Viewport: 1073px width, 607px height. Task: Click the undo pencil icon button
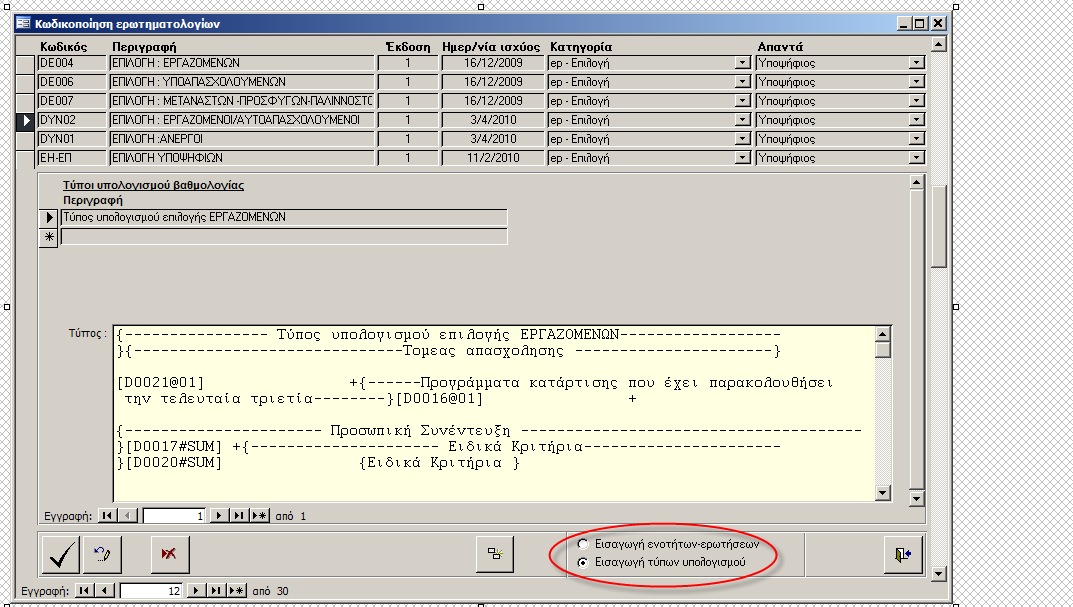pos(102,554)
